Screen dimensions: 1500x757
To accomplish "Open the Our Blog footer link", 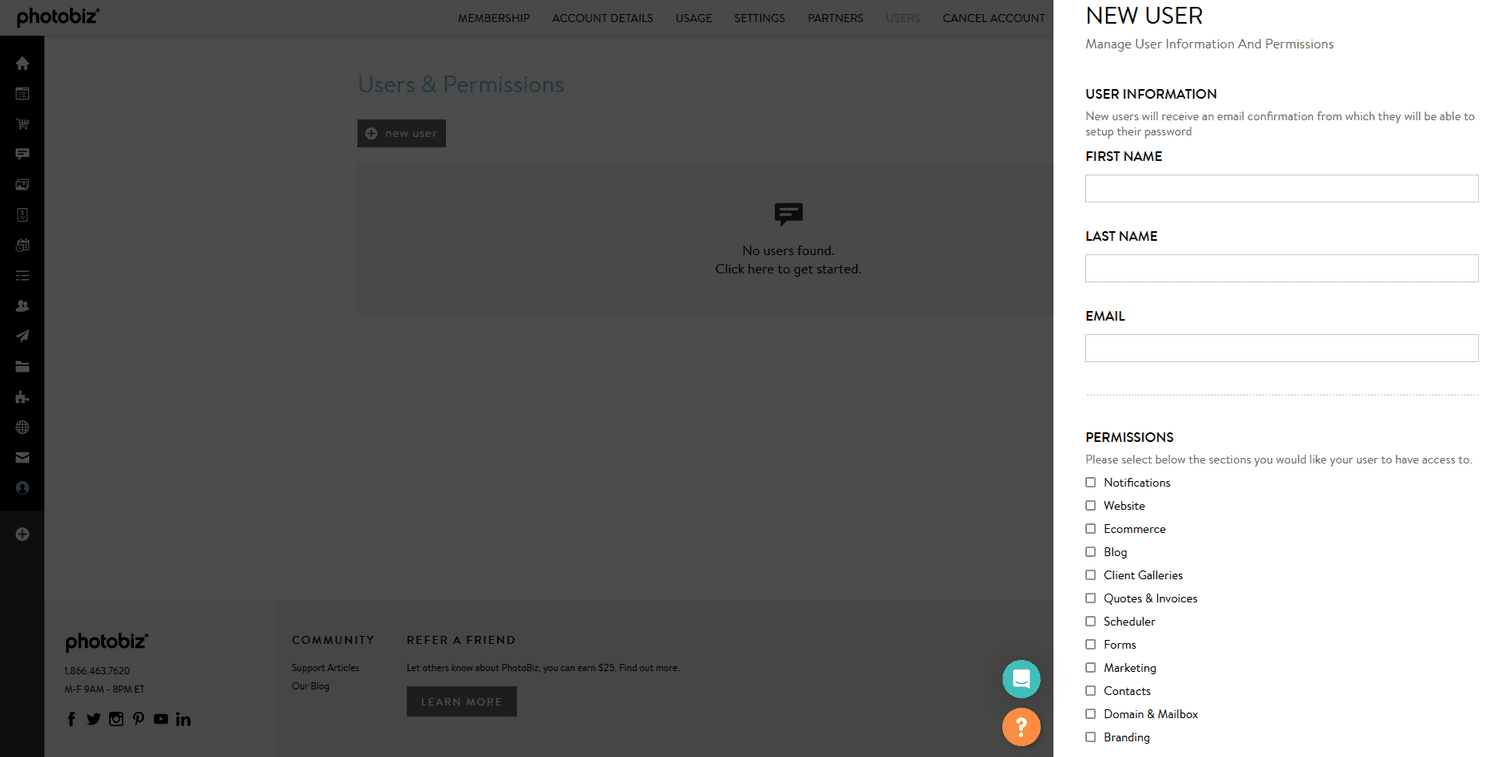I will point(310,686).
